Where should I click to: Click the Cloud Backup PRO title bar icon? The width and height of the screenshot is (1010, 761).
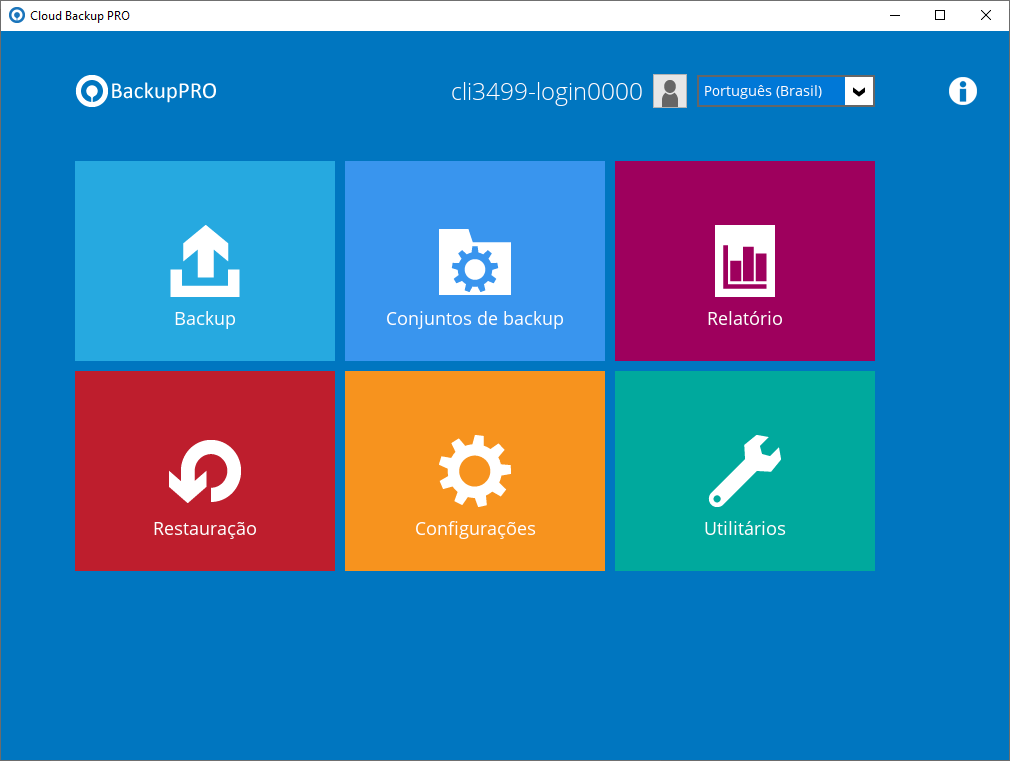point(16,15)
